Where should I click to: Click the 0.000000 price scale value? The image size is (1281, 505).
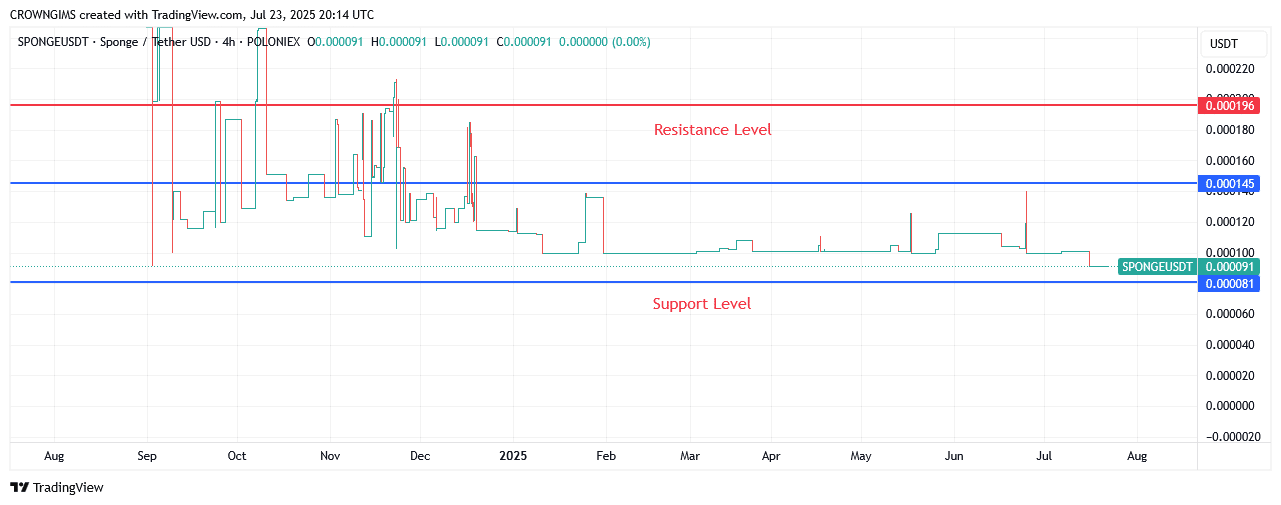click(x=1229, y=406)
